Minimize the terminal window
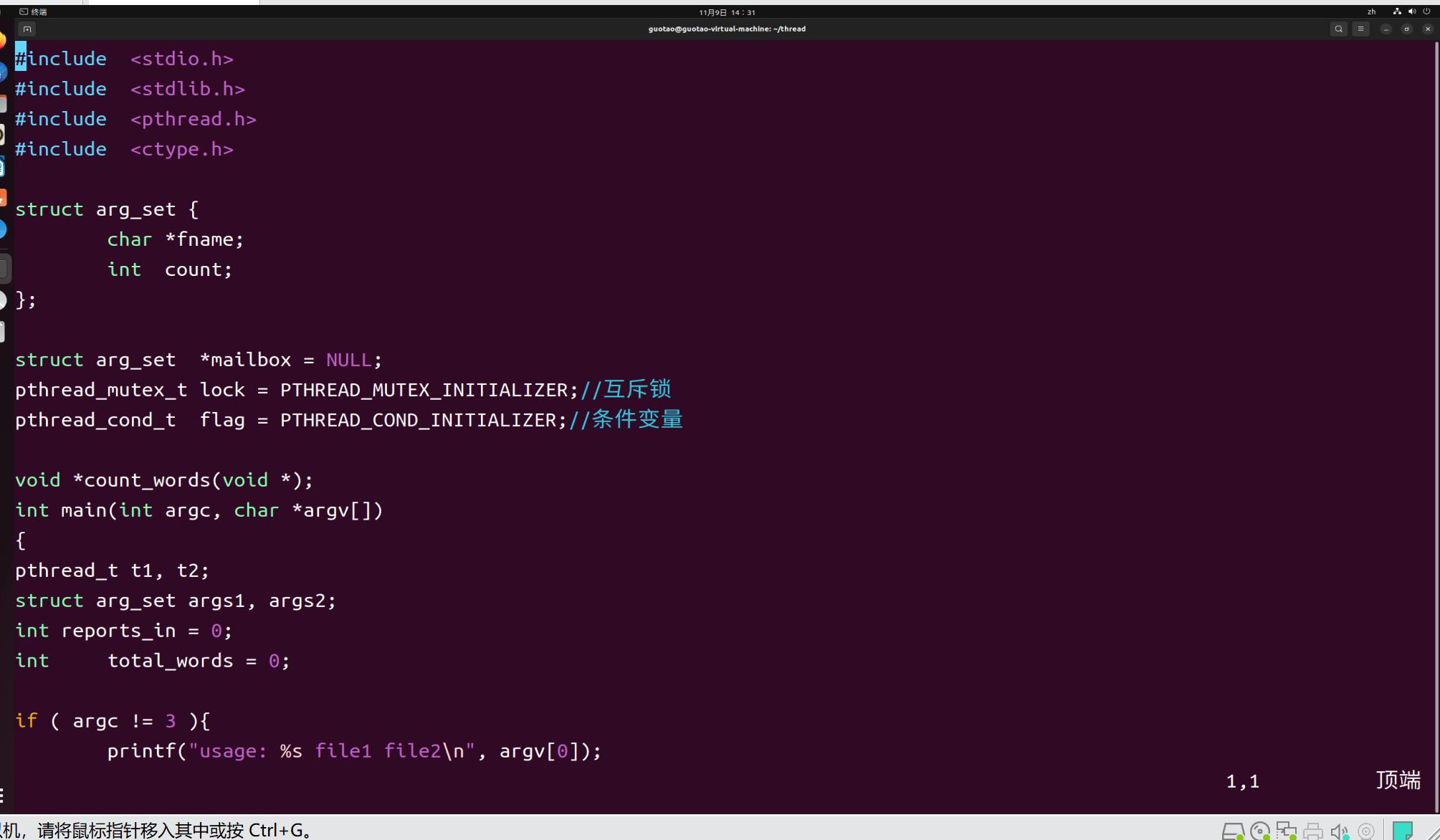The image size is (1440, 840). [x=1386, y=29]
